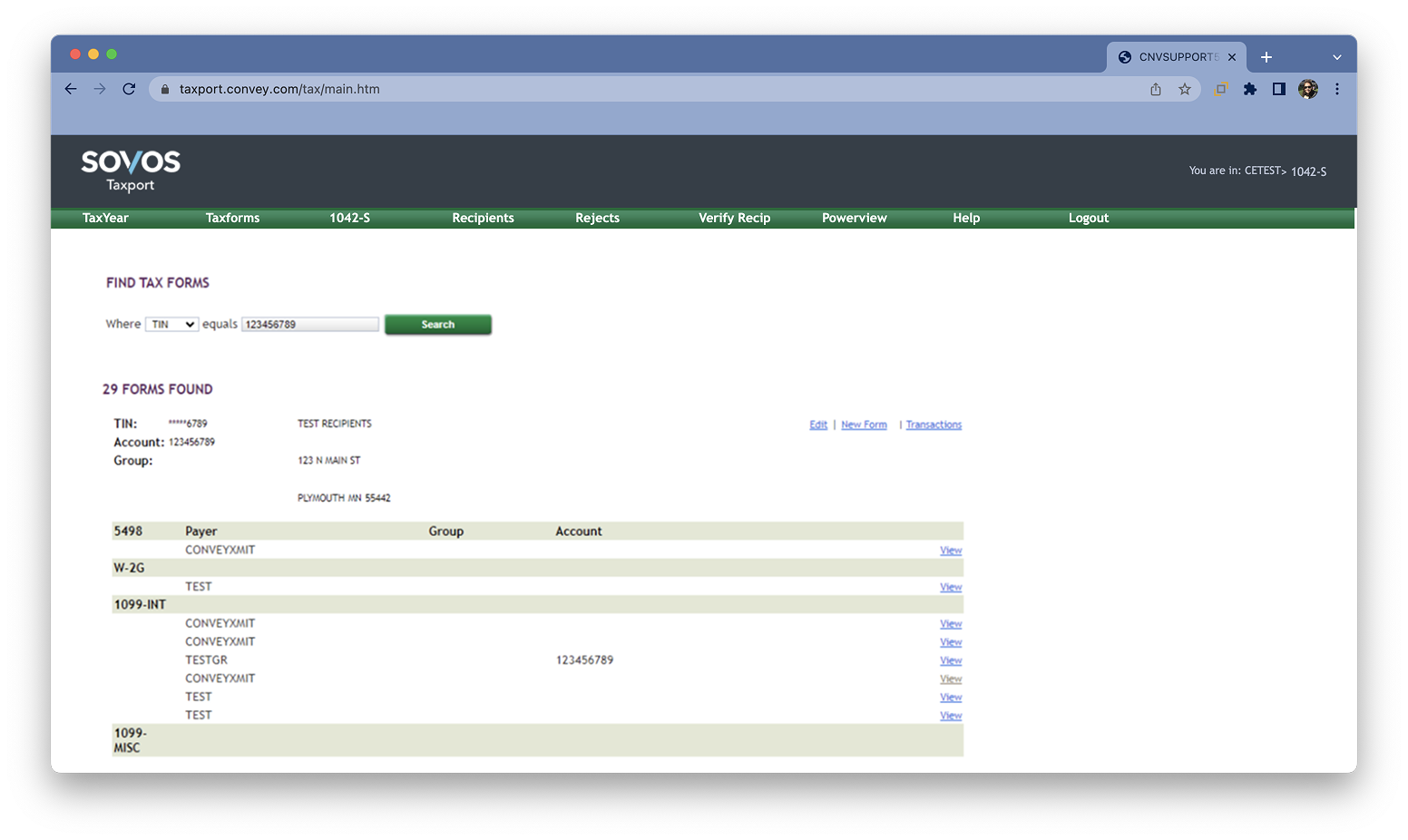Close the CNVSUPPORTE tab
This screenshot has height=840, width=1408.
click(1232, 57)
